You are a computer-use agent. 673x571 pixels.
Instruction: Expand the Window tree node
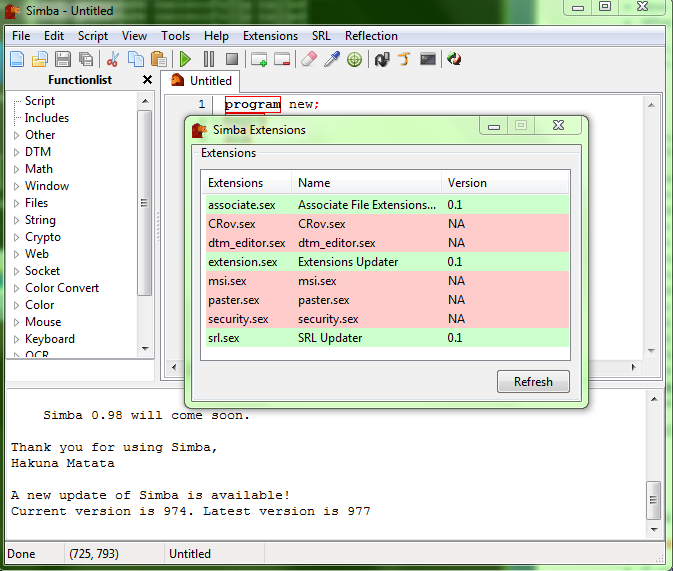(x=16, y=186)
